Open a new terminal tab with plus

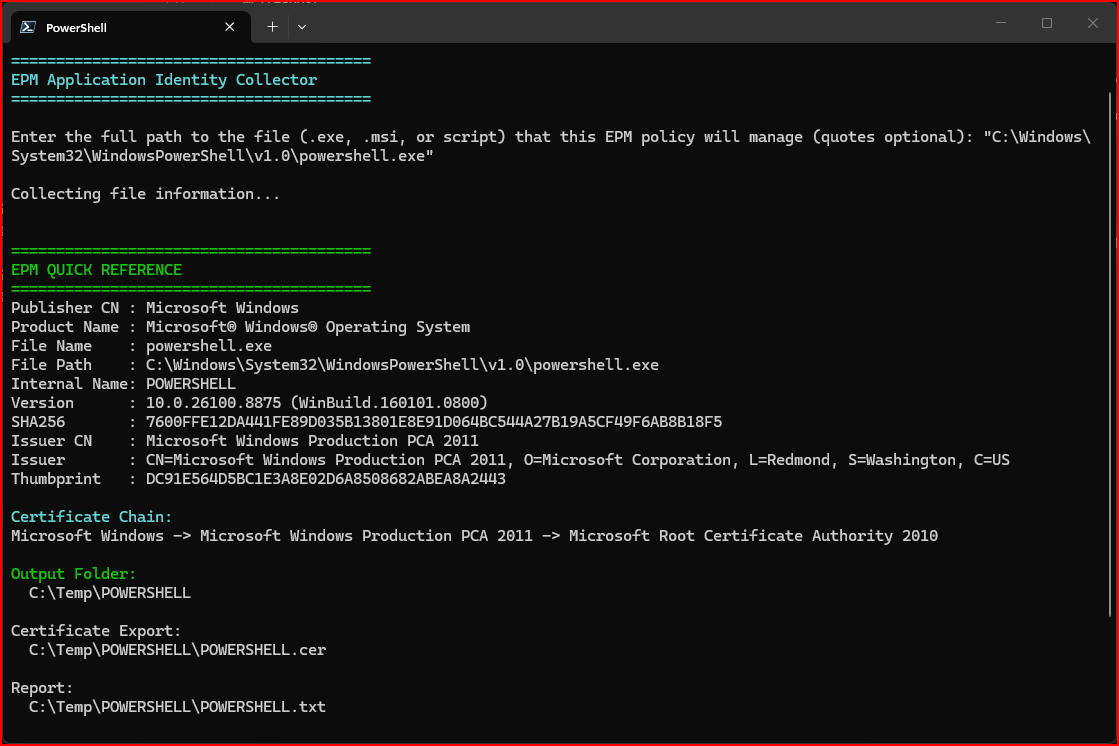[x=272, y=27]
